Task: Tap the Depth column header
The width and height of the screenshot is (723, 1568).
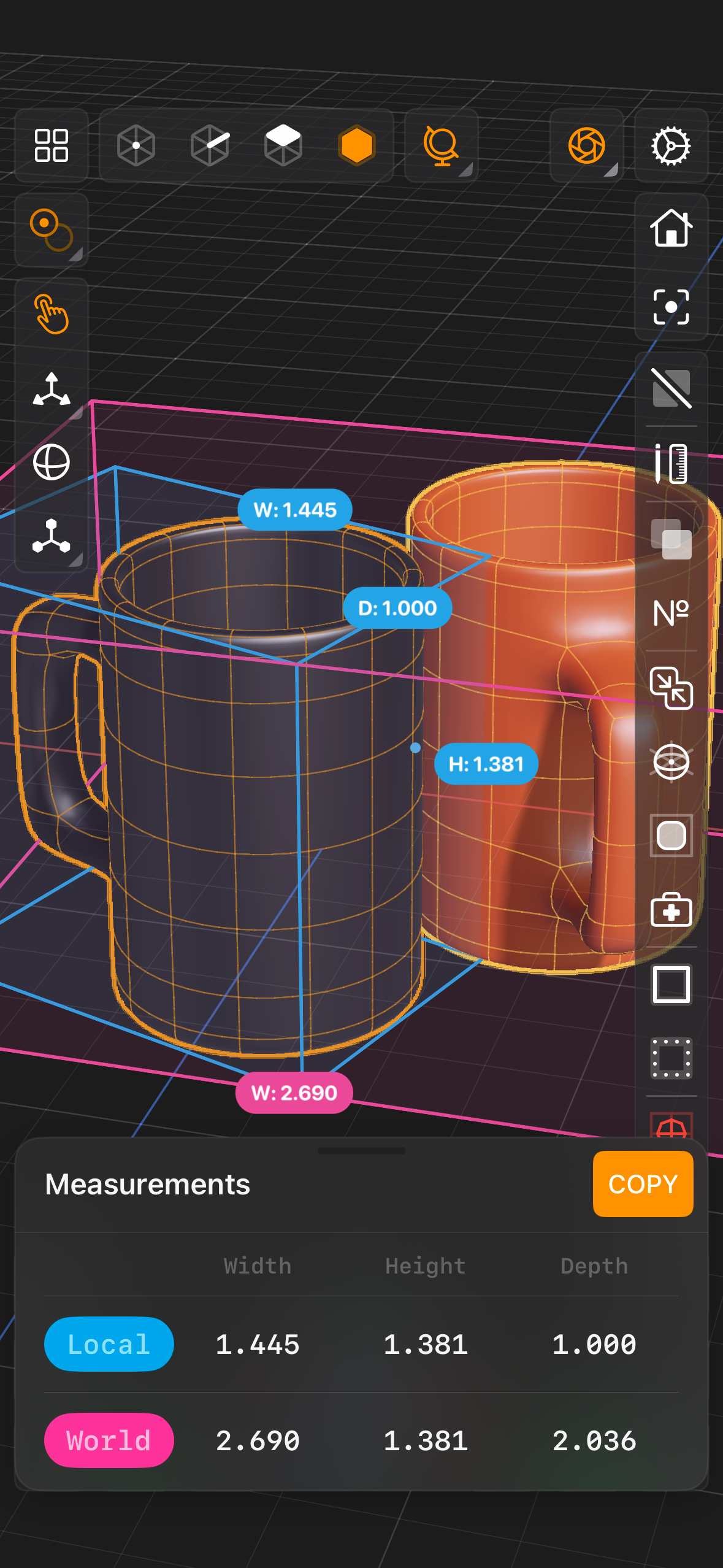Action: [x=594, y=1266]
